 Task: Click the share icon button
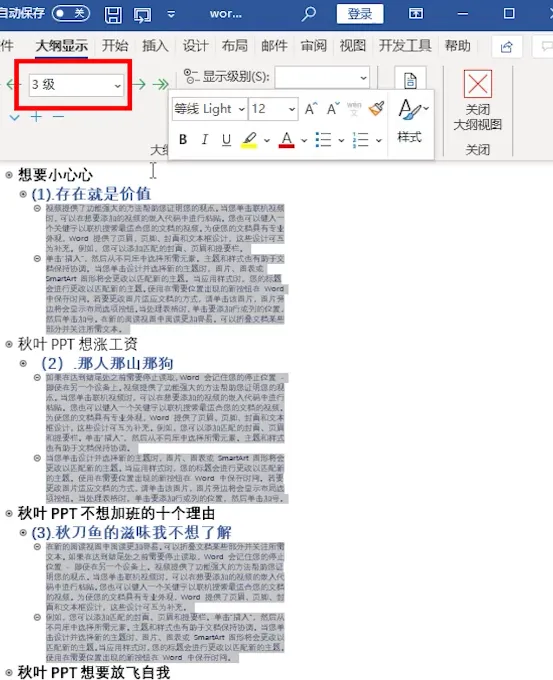(x=507, y=46)
